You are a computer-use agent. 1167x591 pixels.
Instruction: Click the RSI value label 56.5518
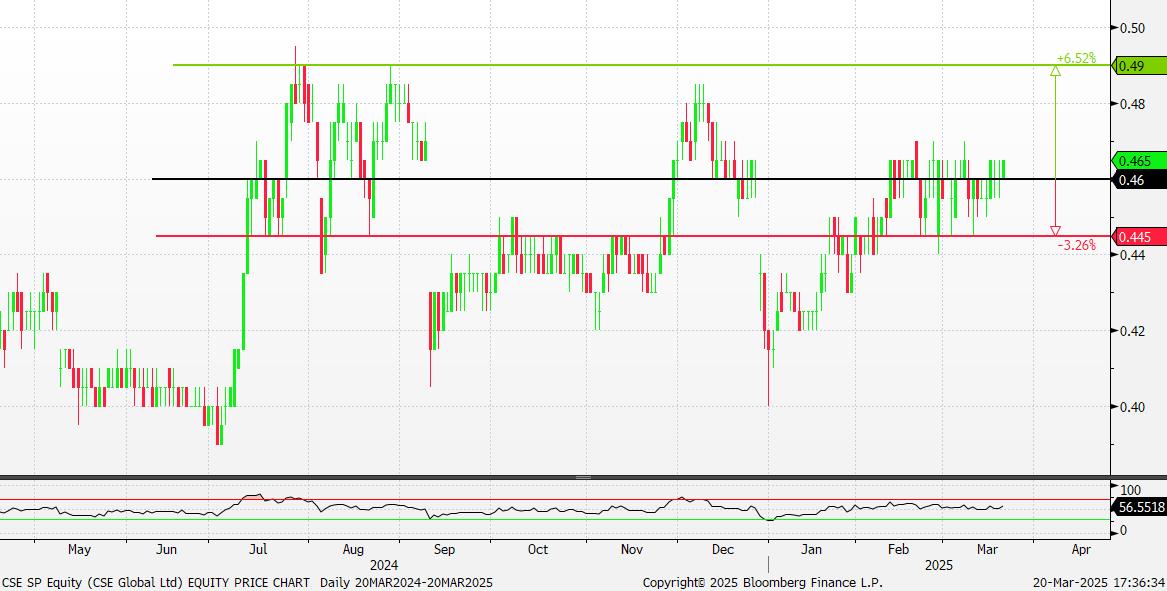(1140, 508)
